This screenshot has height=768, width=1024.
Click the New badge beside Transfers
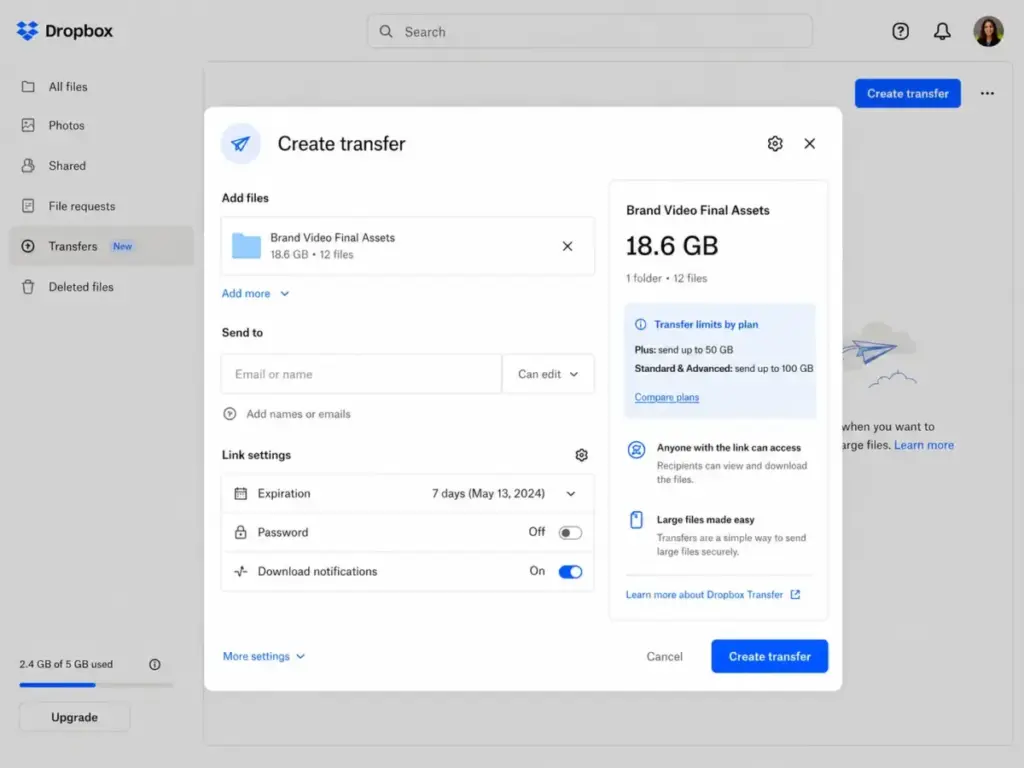pos(122,246)
